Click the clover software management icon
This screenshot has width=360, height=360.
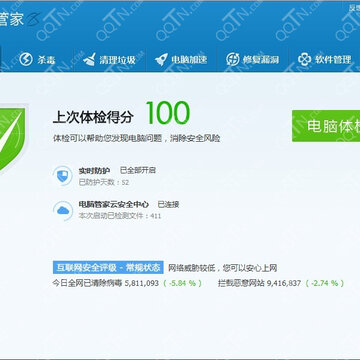(x=304, y=59)
